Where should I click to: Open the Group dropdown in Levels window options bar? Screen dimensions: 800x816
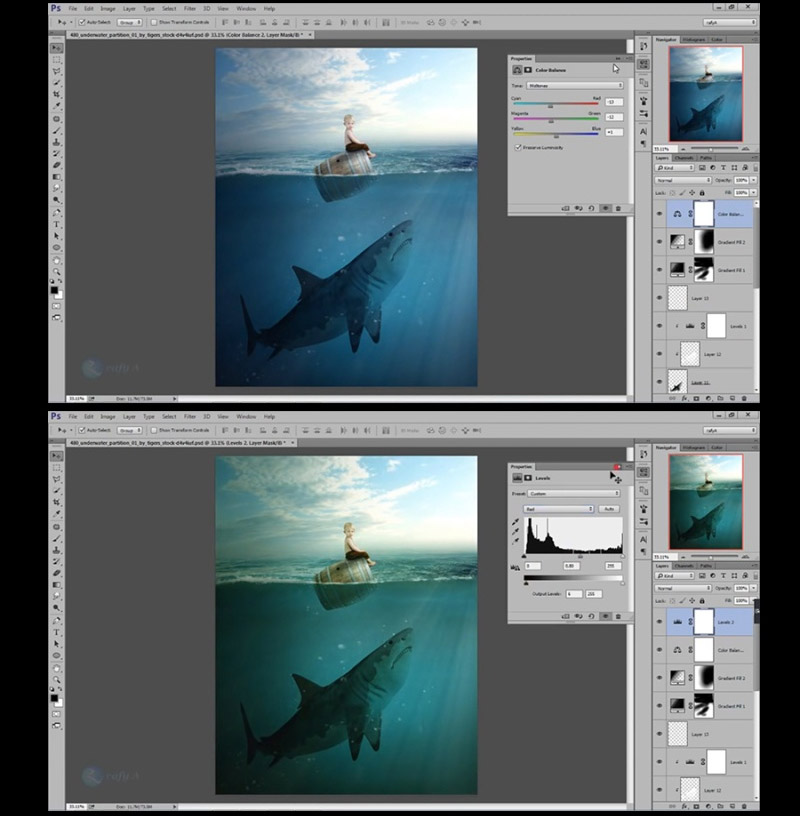[130, 430]
